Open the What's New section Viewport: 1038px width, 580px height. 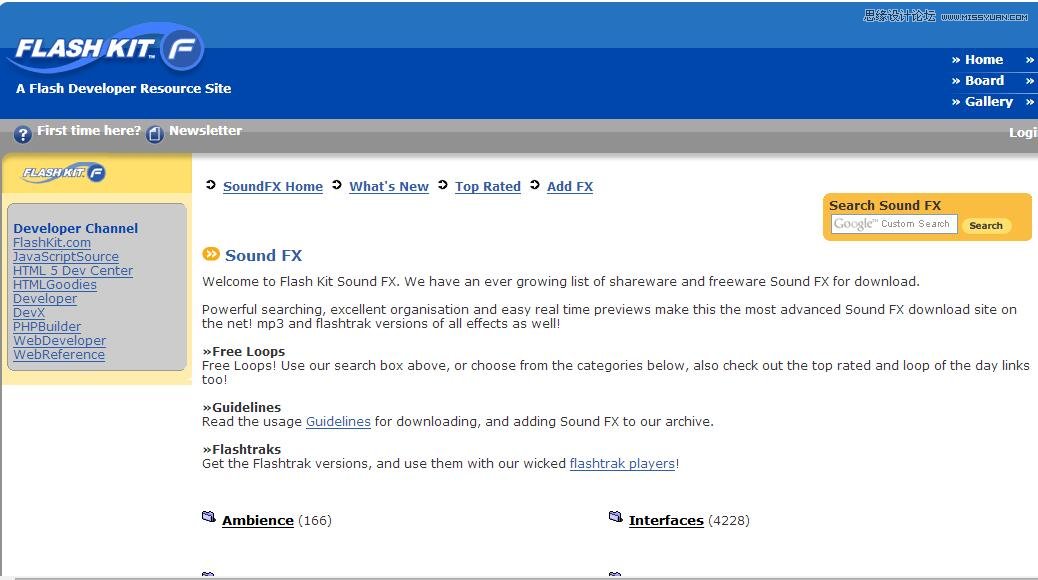click(389, 187)
